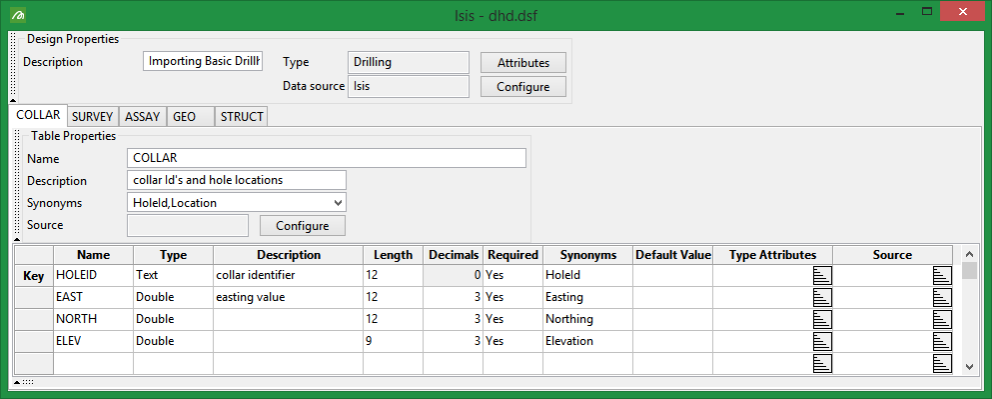Select the HOLEID name cell
The height and width of the screenshot is (399, 992).
(94, 276)
